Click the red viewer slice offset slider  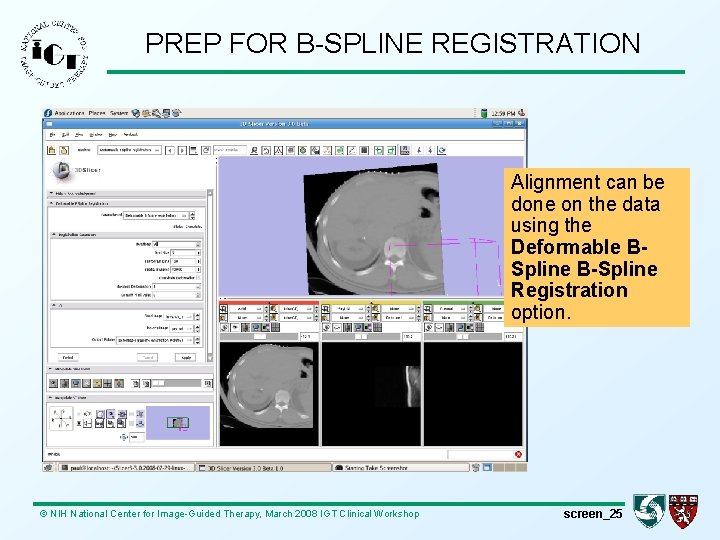259,337
